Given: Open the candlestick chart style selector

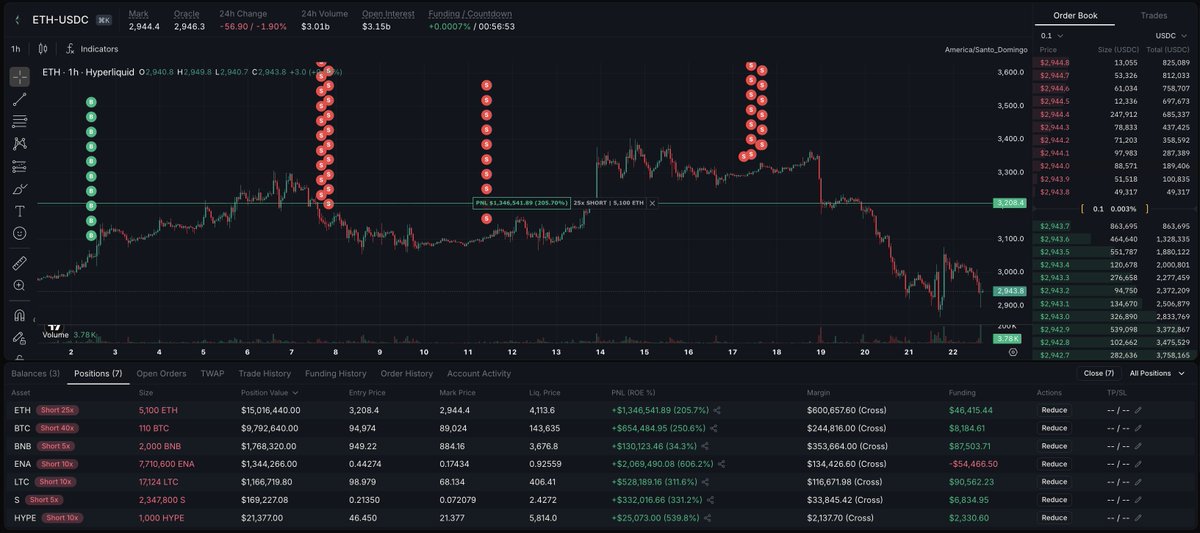Looking at the screenshot, I should tap(43, 48).
